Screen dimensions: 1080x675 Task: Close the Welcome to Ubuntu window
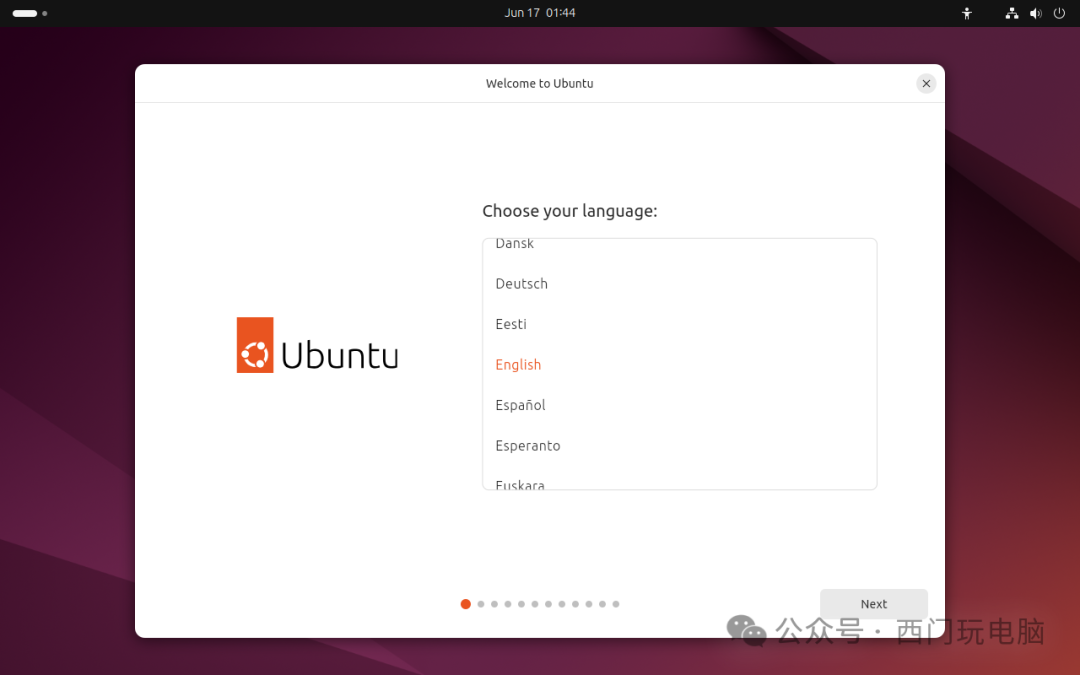(x=926, y=83)
